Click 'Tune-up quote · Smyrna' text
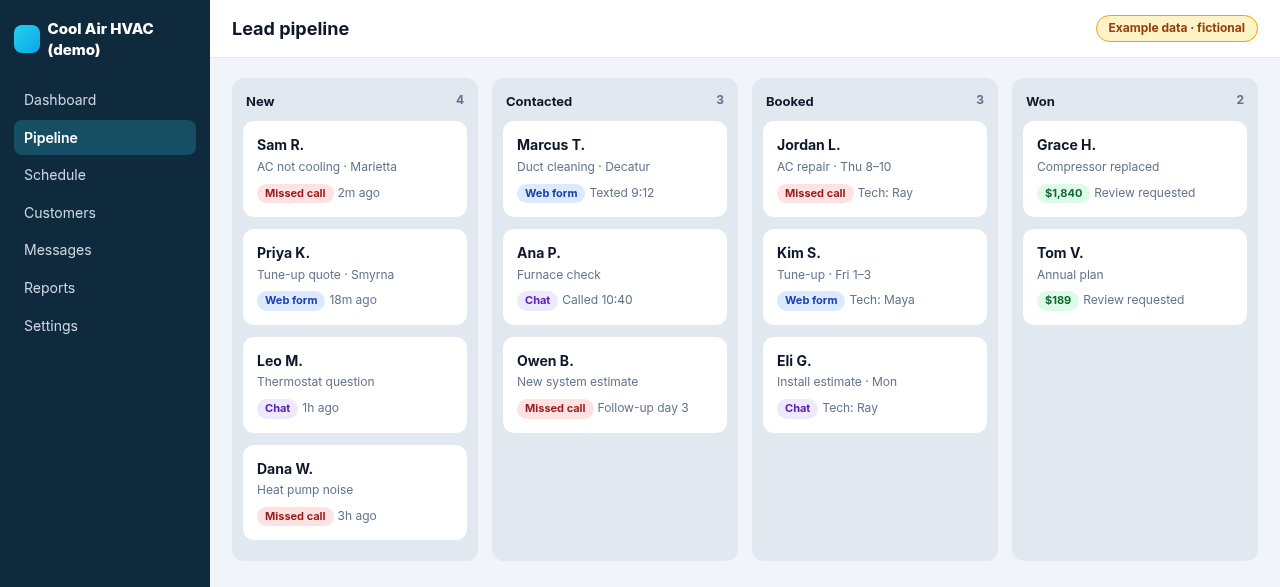The width and height of the screenshot is (1280, 587). point(325,275)
